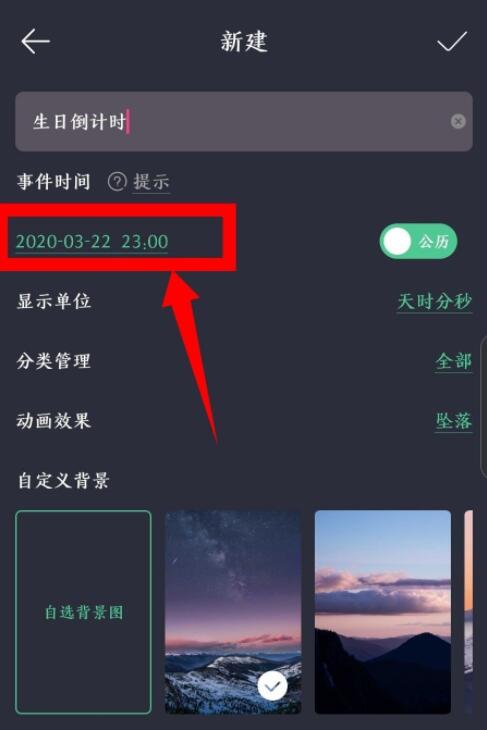487x730 pixels.
Task: Select the purple sunset mountain background
Action: click(383, 612)
